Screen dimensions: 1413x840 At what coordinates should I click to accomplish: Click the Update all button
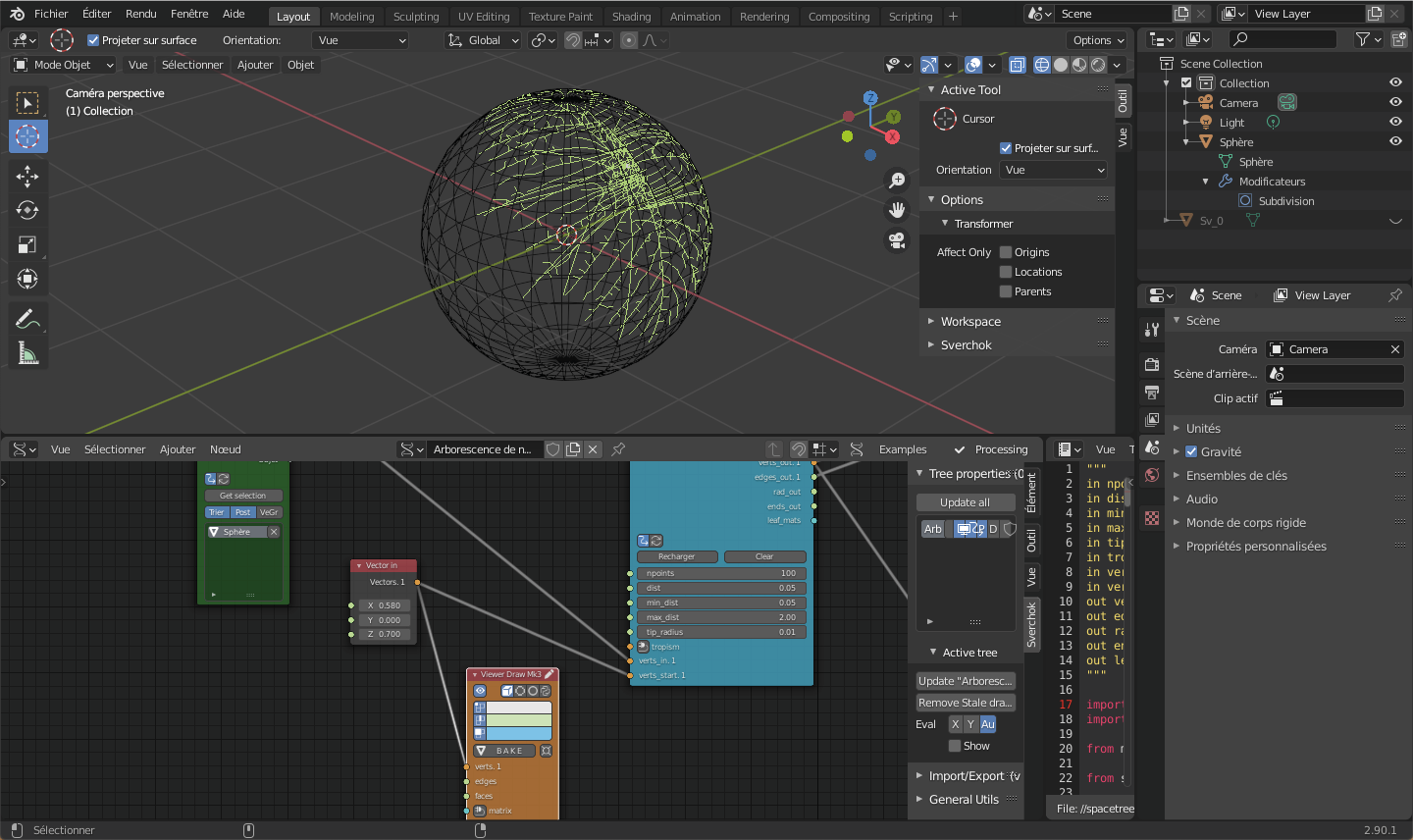coord(965,502)
